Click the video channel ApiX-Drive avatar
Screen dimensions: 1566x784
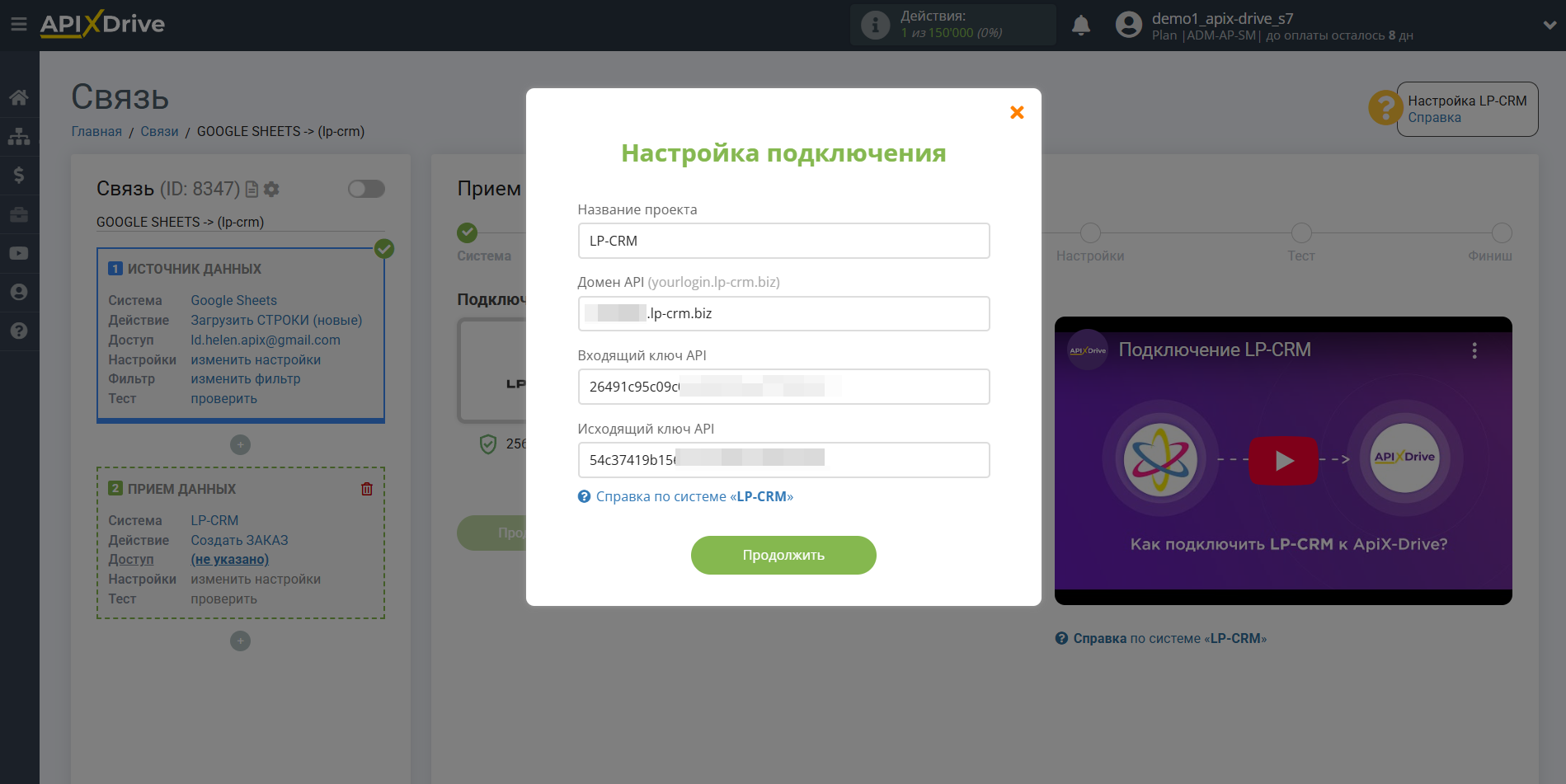(1088, 350)
